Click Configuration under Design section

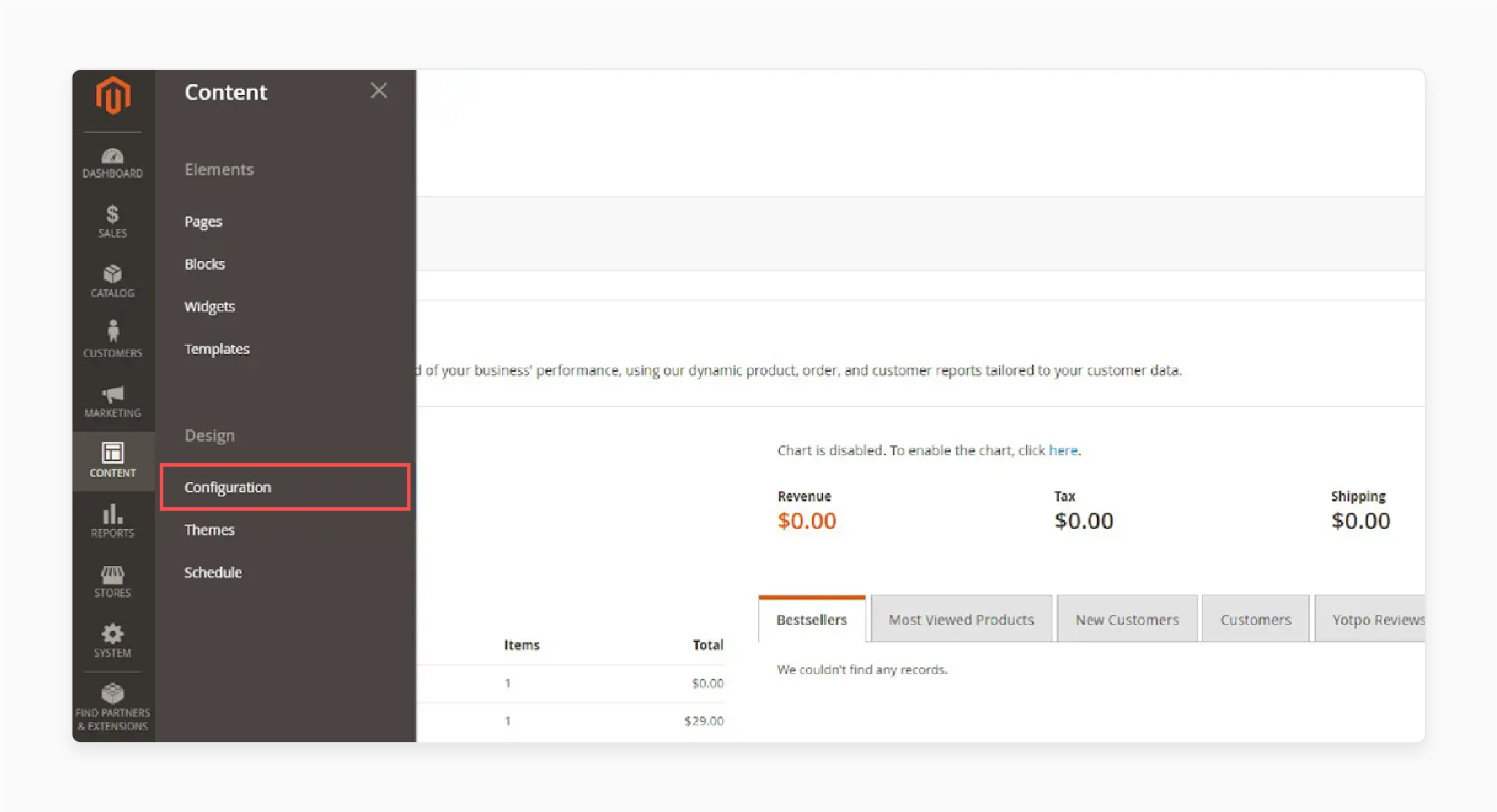click(x=227, y=487)
